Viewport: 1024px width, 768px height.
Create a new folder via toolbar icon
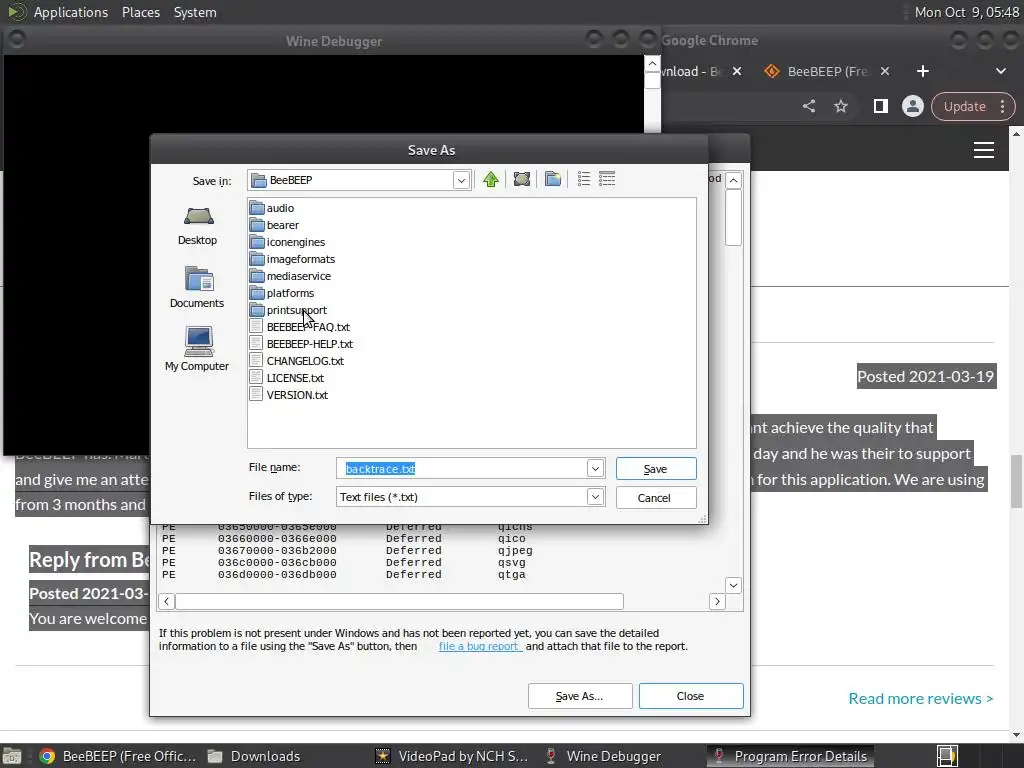(x=552, y=179)
